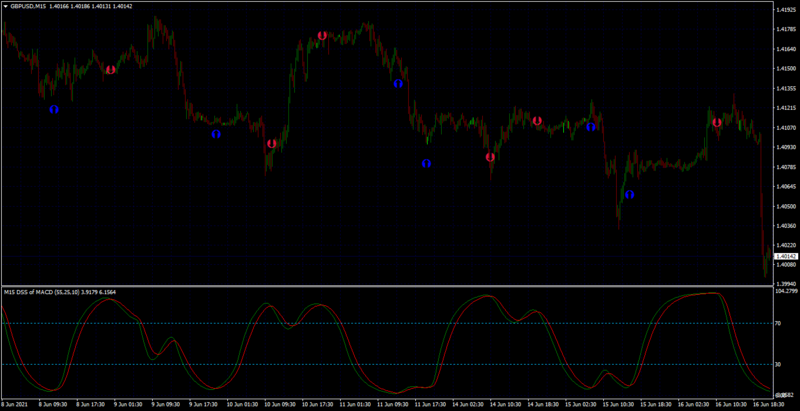The height and width of the screenshot is (411, 800).
Task: Click the 1.39940 price scale label
Action: pos(786,284)
